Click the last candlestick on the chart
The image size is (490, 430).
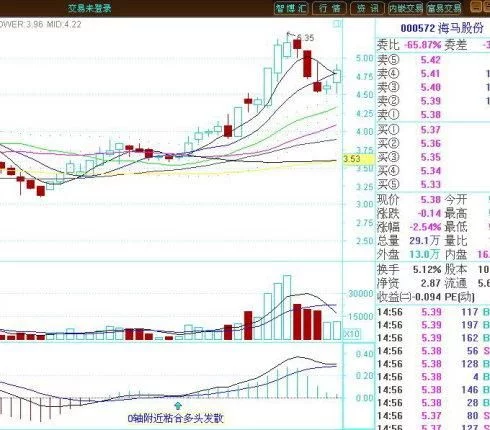337,78
